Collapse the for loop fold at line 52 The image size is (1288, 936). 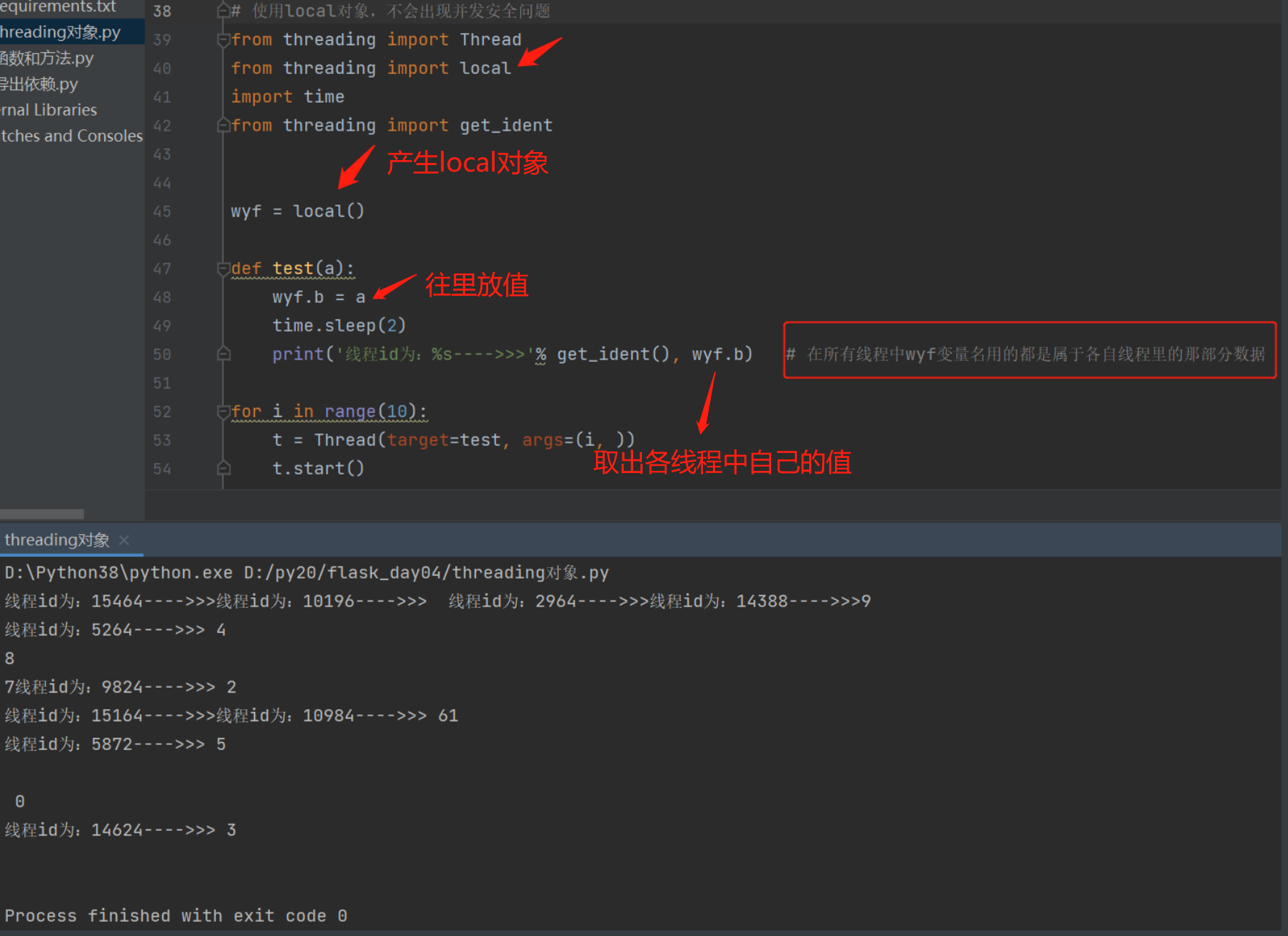[x=223, y=411]
